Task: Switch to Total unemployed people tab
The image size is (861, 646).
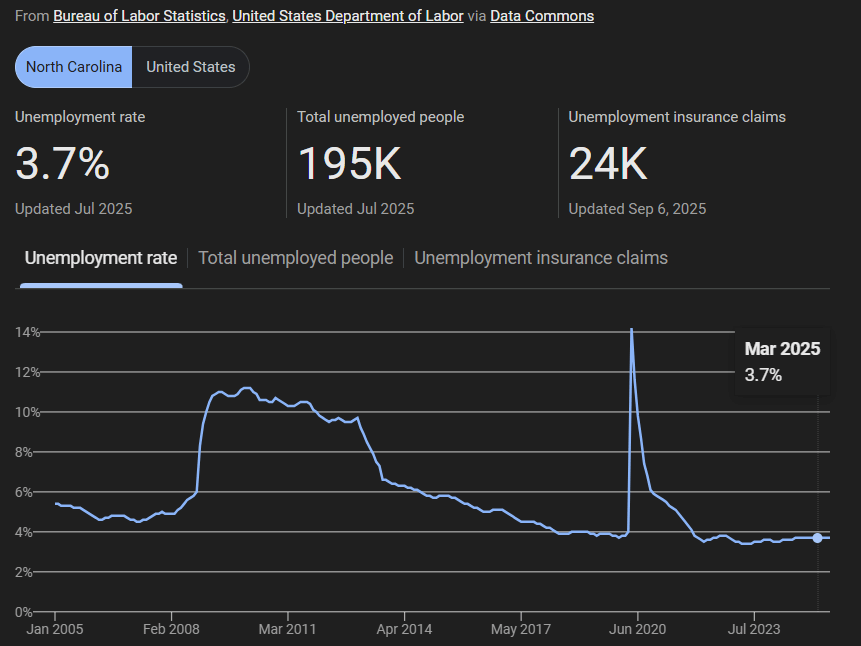Action: (296, 258)
